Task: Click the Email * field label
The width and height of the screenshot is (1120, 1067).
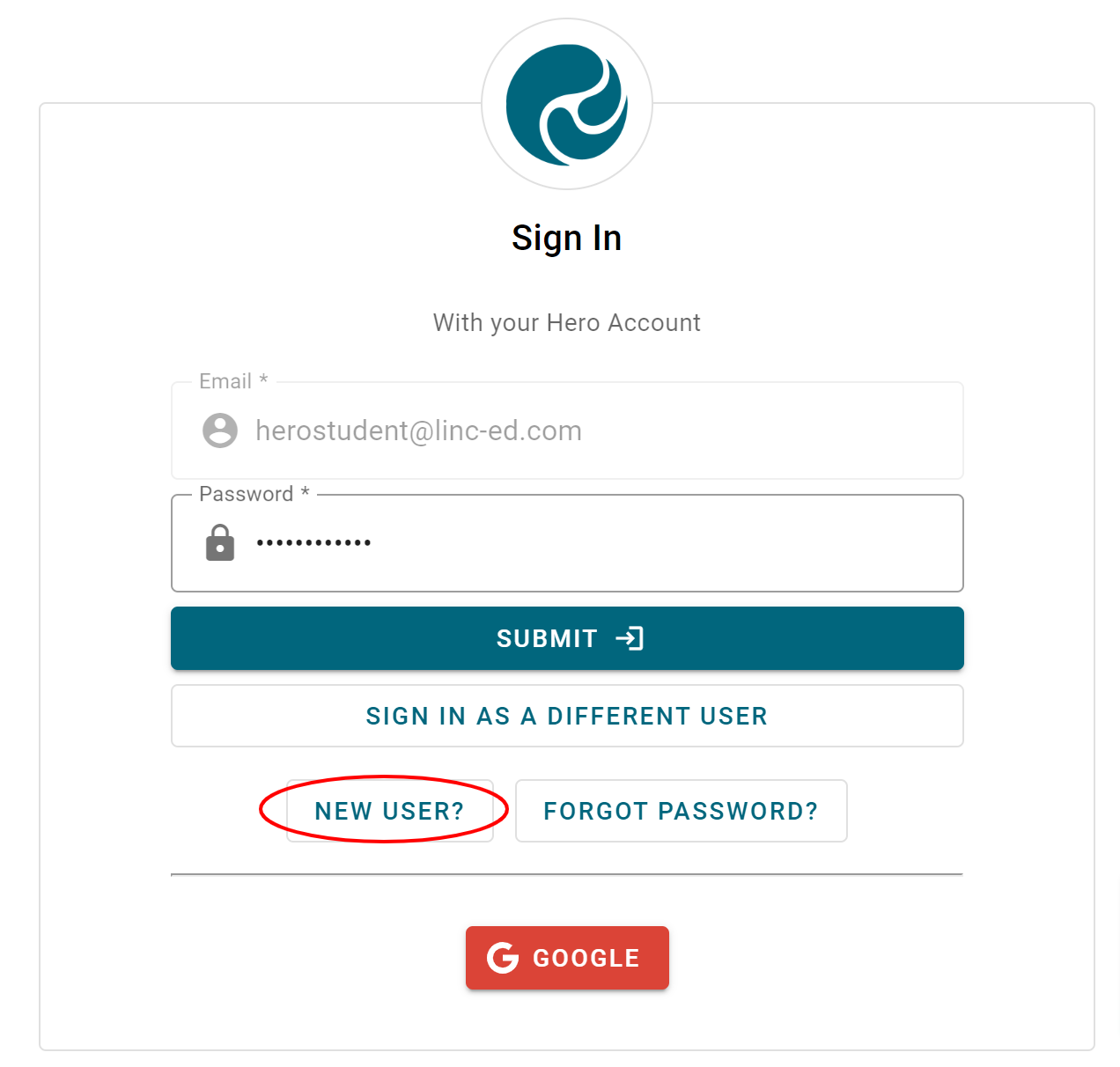Action: pos(233,381)
